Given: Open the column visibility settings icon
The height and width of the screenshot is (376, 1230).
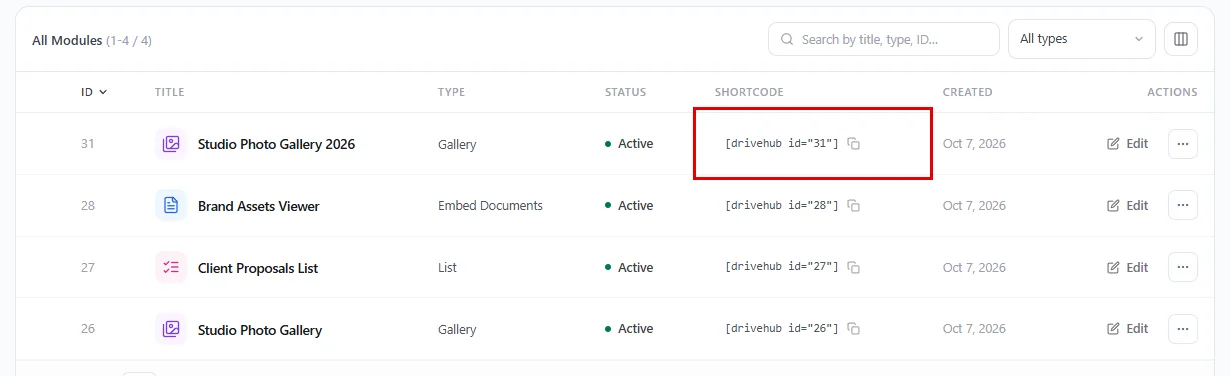Looking at the screenshot, I should click(x=1181, y=39).
